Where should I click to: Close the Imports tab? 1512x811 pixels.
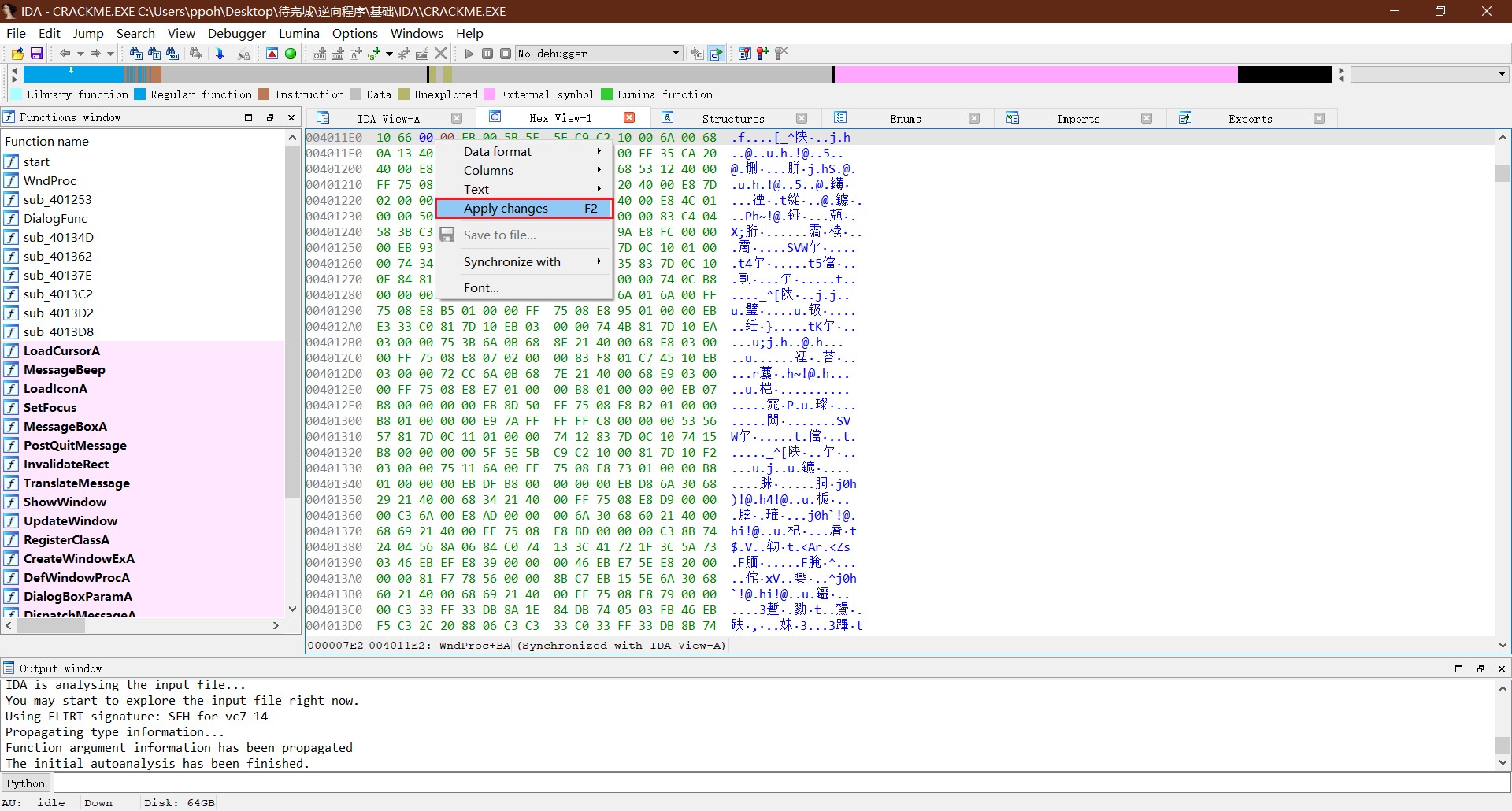(1147, 118)
